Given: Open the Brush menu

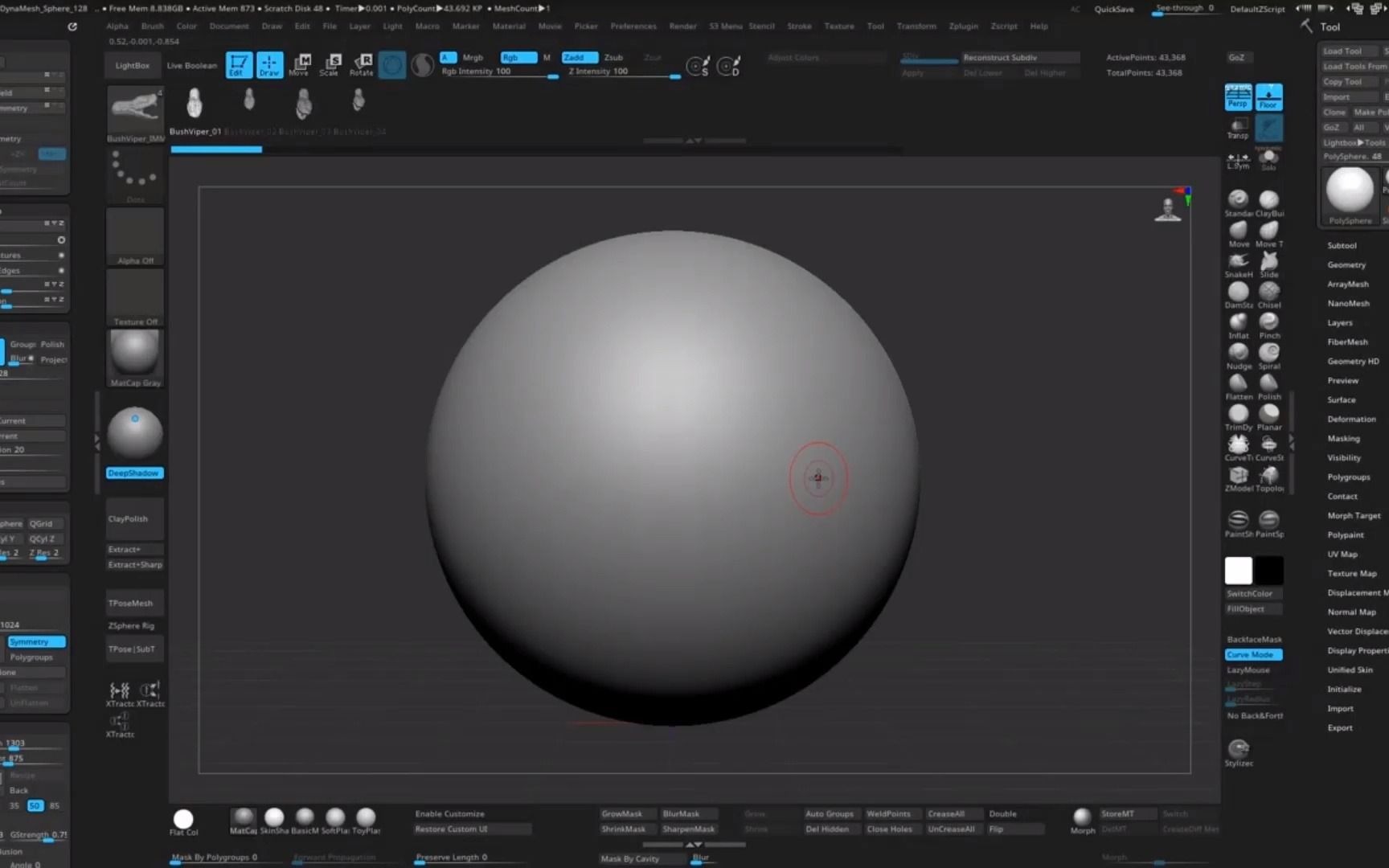Looking at the screenshot, I should (x=153, y=26).
